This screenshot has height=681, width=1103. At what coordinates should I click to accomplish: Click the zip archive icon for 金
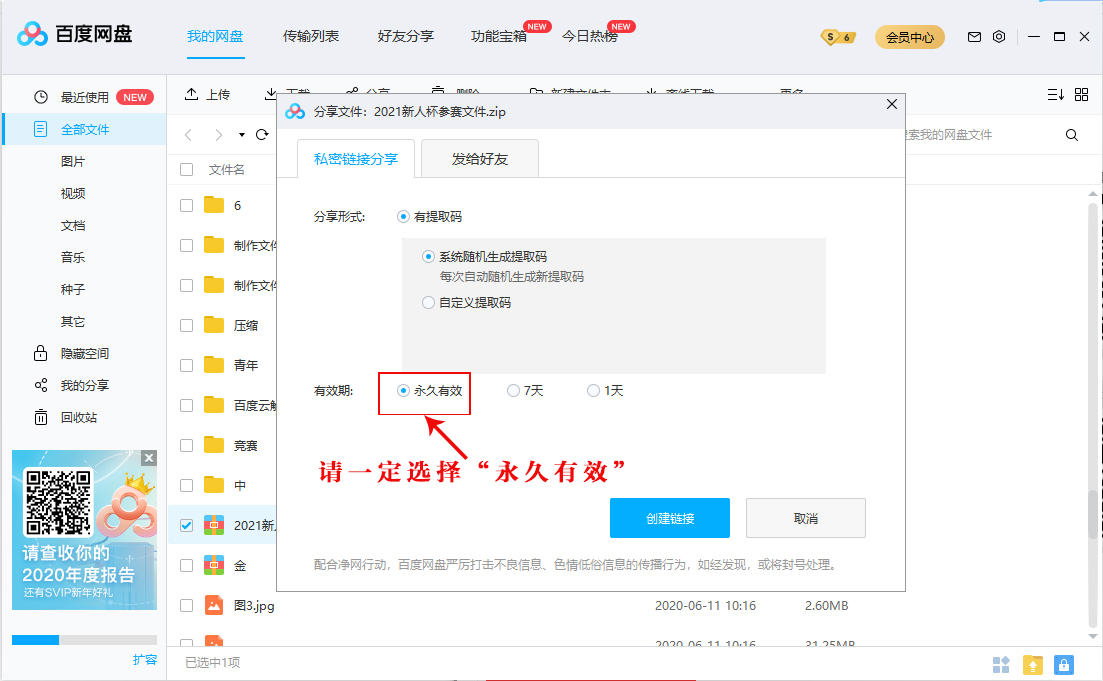tap(214, 565)
